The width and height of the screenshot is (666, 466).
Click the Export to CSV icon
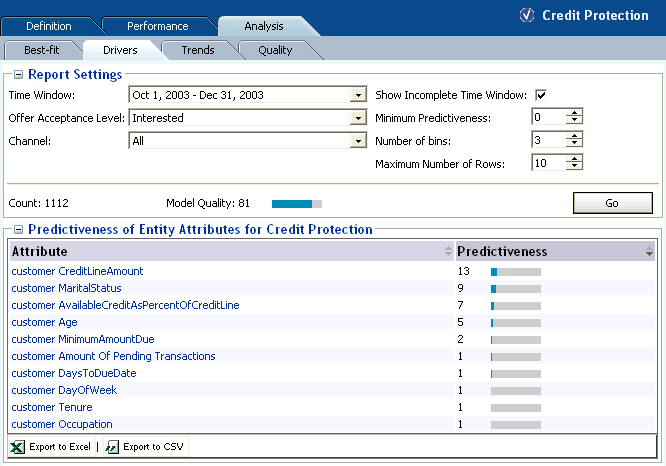(112, 447)
